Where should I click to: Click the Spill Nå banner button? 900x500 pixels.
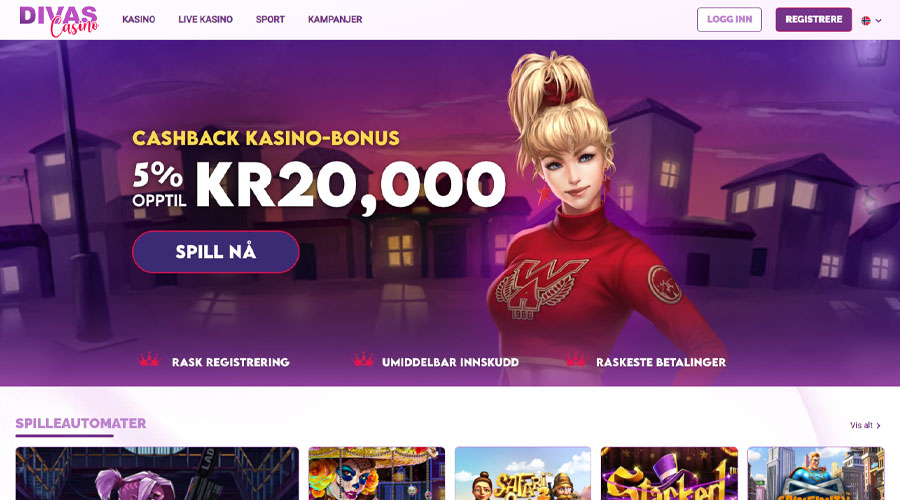[x=216, y=252]
